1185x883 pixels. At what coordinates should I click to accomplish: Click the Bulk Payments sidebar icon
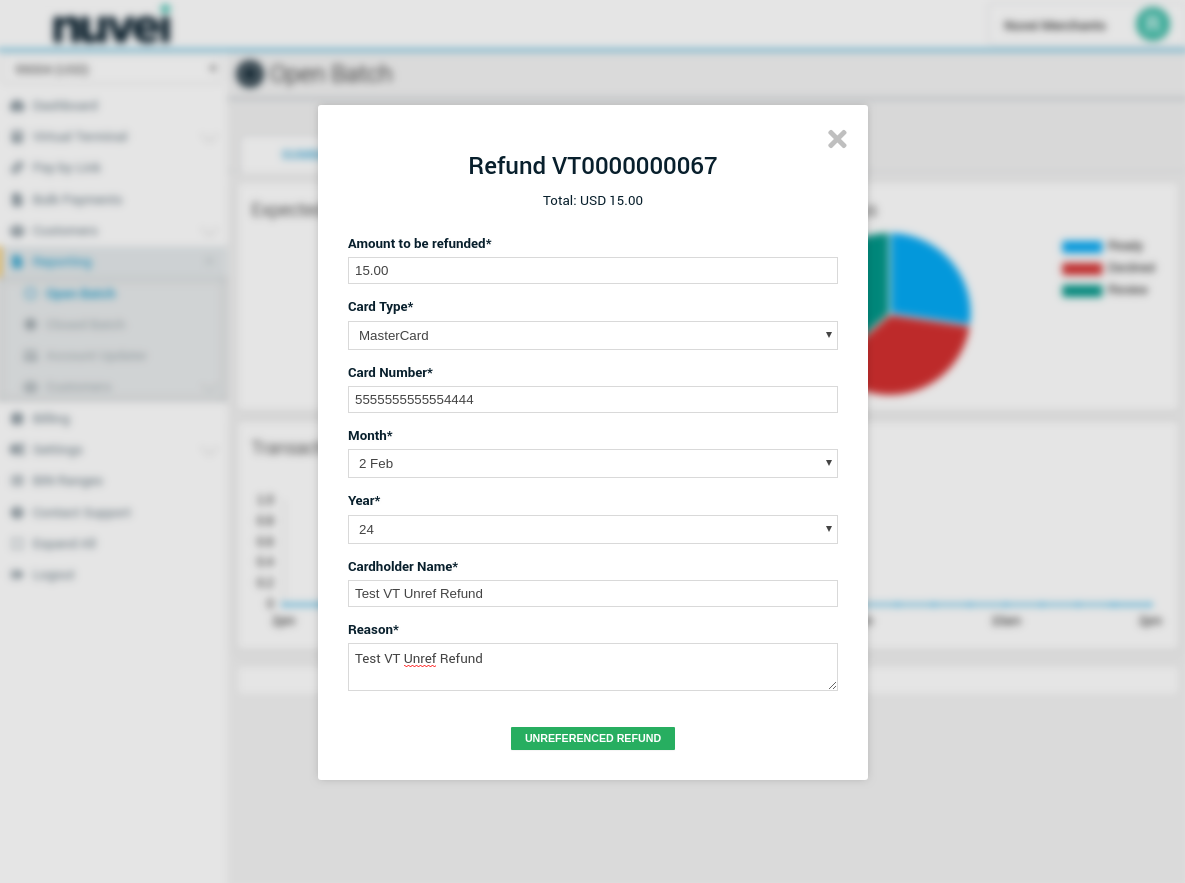pos(17,200)
